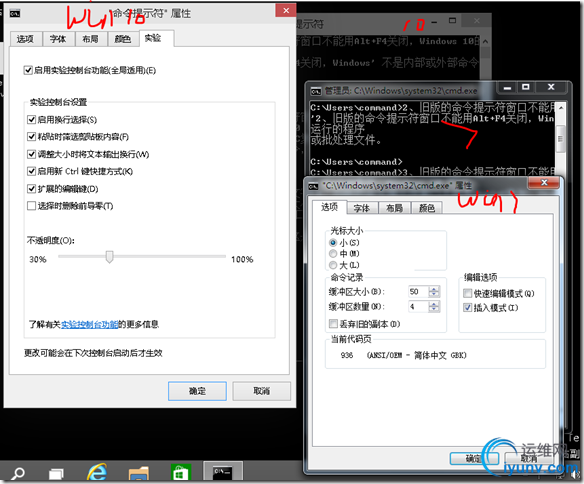Open Task View on the taskbar
The width and height of the screenshot is (584, 484).
pos(56,474)
